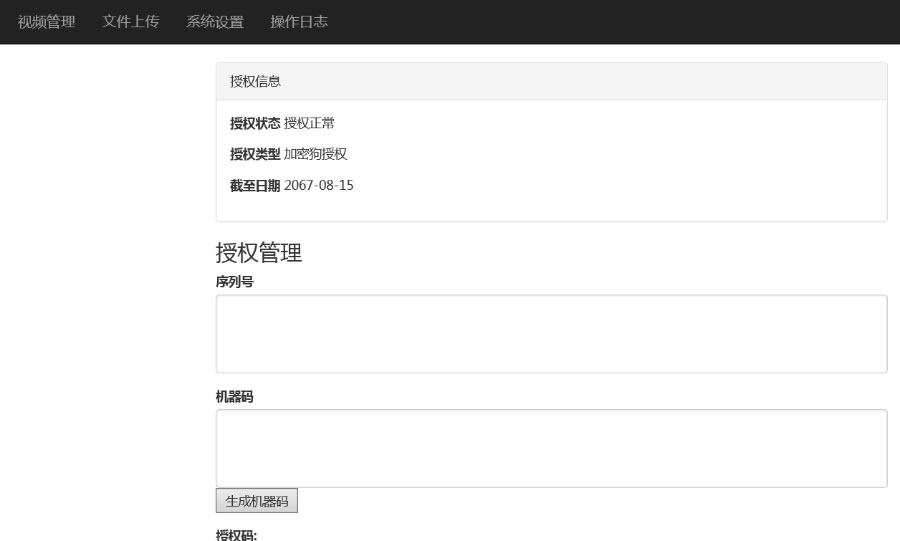Screen dimensions: 900x541
Task: Open the 视频管理 menu item
Action: click(x=47, y=22)
